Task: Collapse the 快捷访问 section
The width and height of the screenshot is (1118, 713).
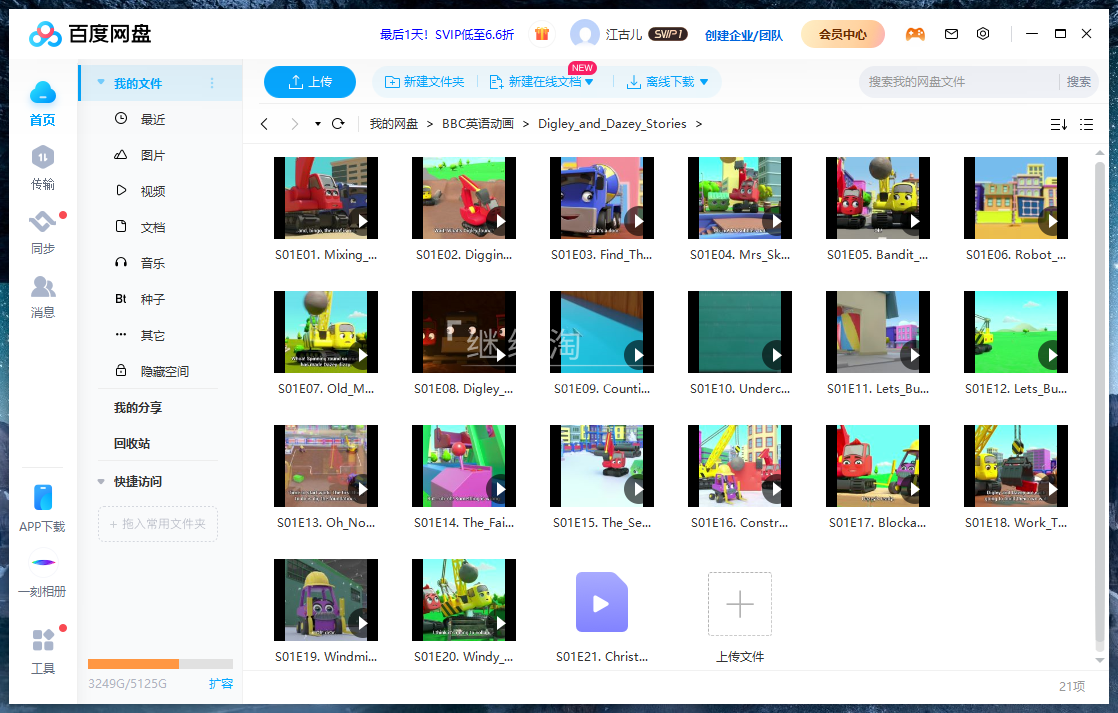Action: [x=101, y=482]
